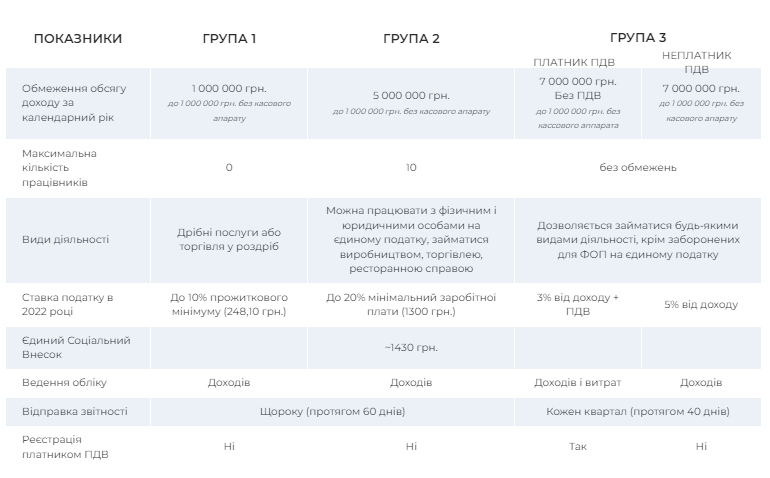This screenshot has width=770, height=478.
Task: Click the 5 000 000 грн. income limit
Action: point(411,95)
